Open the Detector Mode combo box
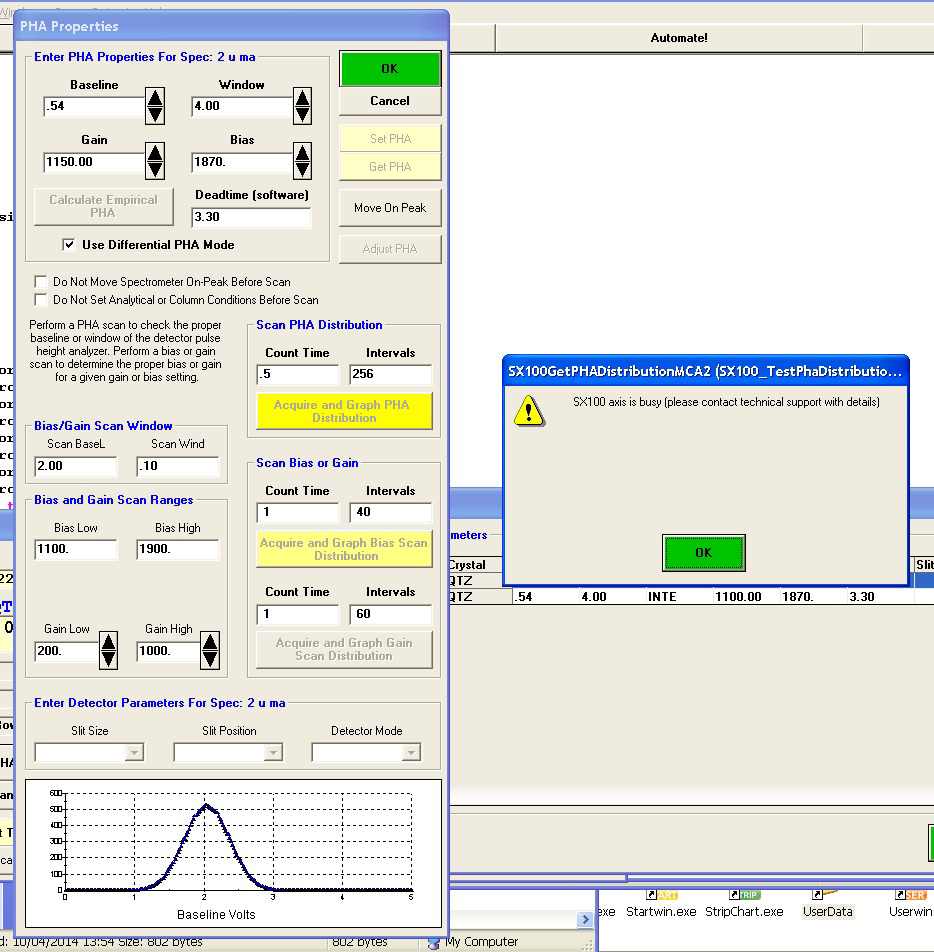The height and width of the screenshot is (952, 934). (411, 753)
